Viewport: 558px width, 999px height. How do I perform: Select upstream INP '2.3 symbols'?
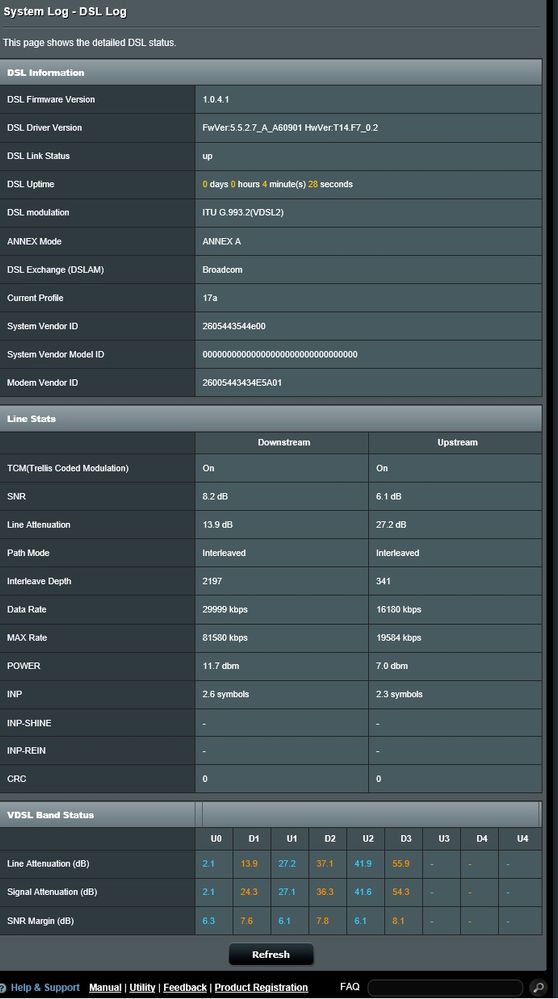pyautogui.click(x=399, y=694)
